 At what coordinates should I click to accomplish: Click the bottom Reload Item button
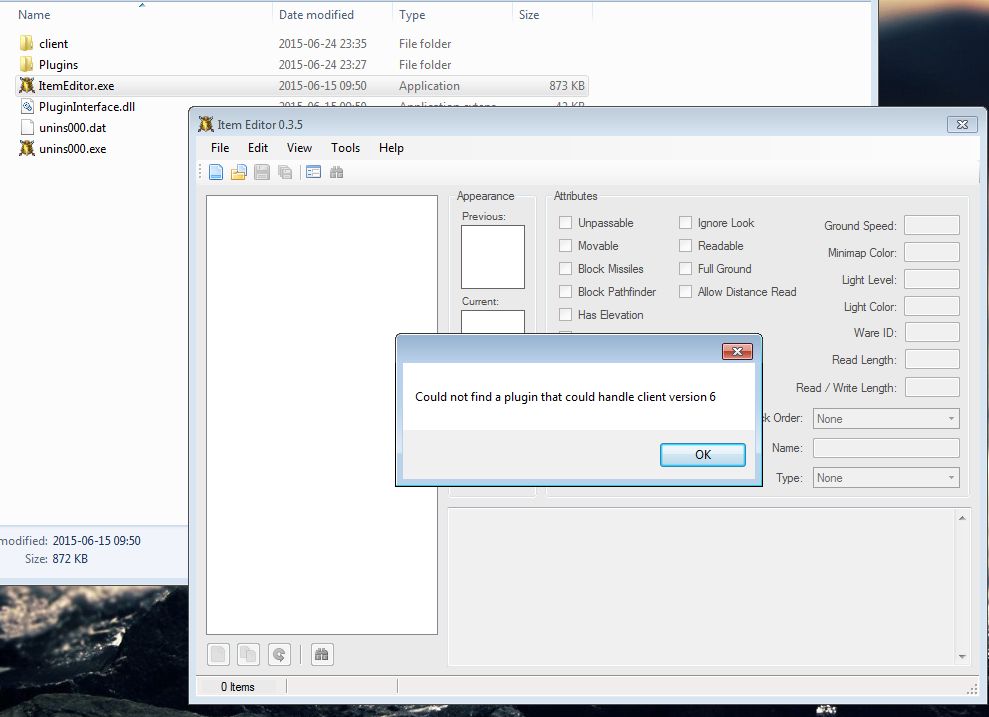point(279,655)
